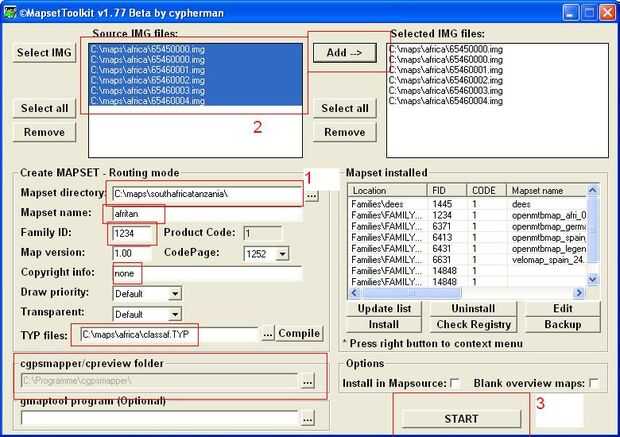Click the Add --> button
Screen dimensions: 620x437
click(344, 53)
